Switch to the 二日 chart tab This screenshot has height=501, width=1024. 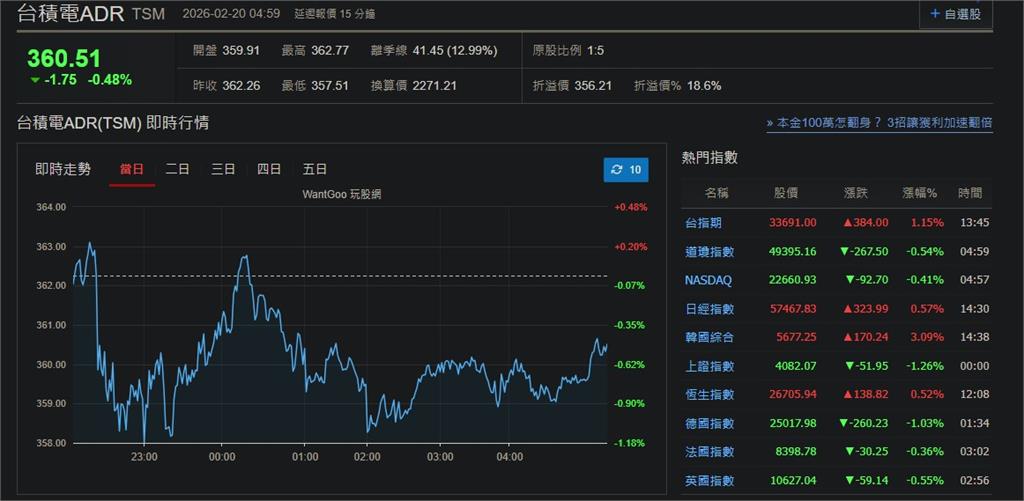point(177,169)
